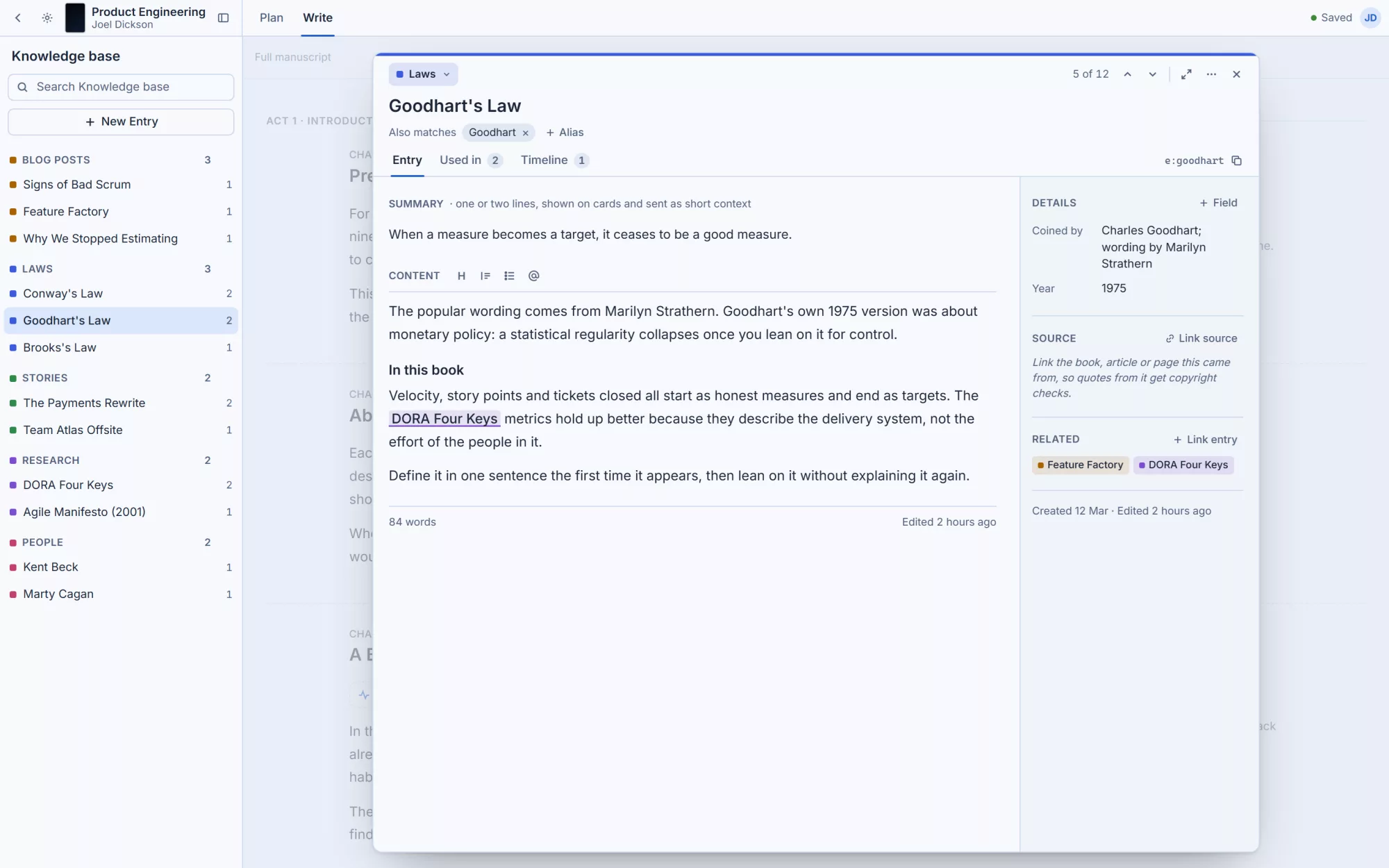
Task: Insert an @ mention in content
Action: 533,276
